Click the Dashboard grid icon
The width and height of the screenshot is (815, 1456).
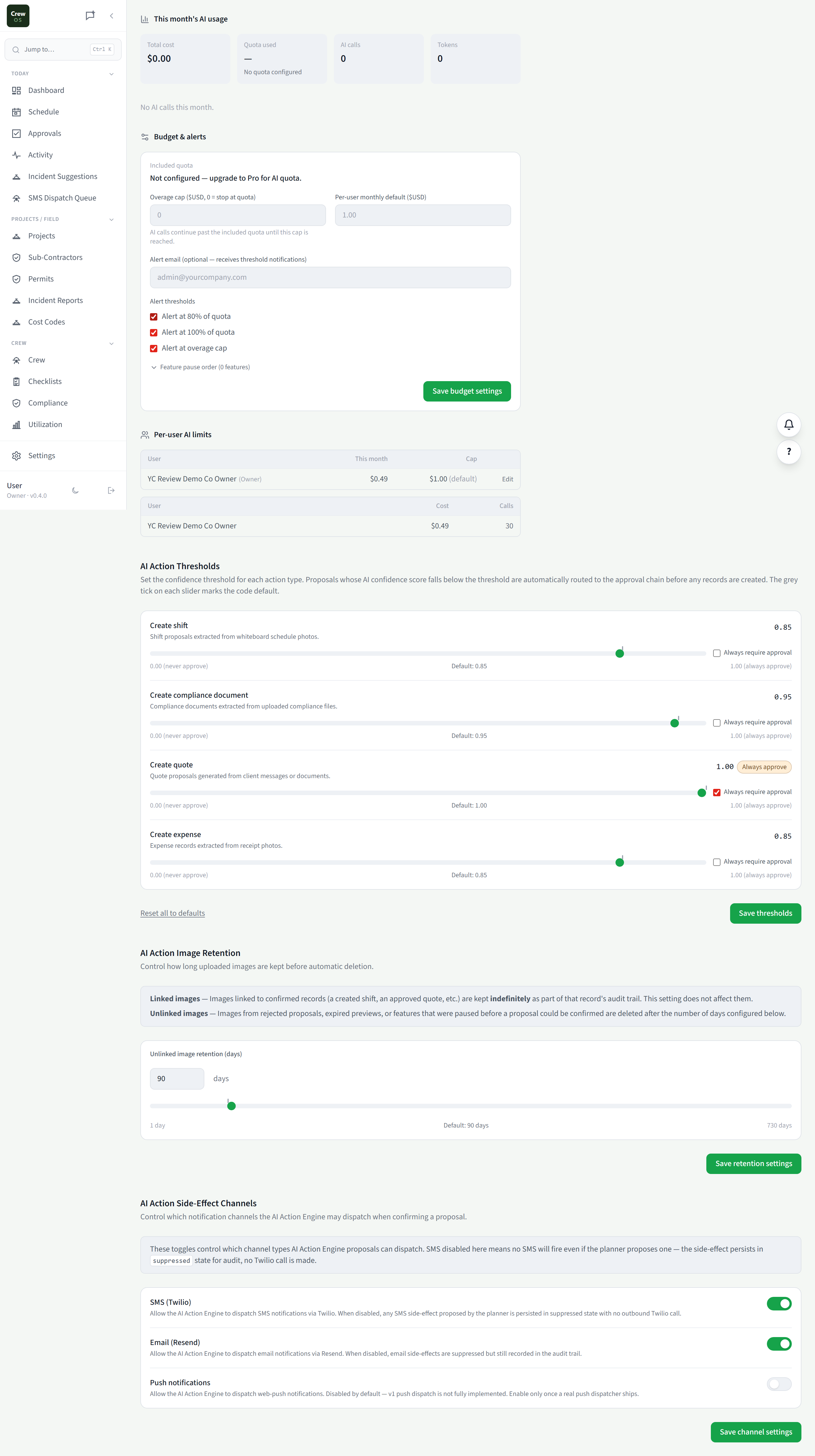click(x=16, y=90)
